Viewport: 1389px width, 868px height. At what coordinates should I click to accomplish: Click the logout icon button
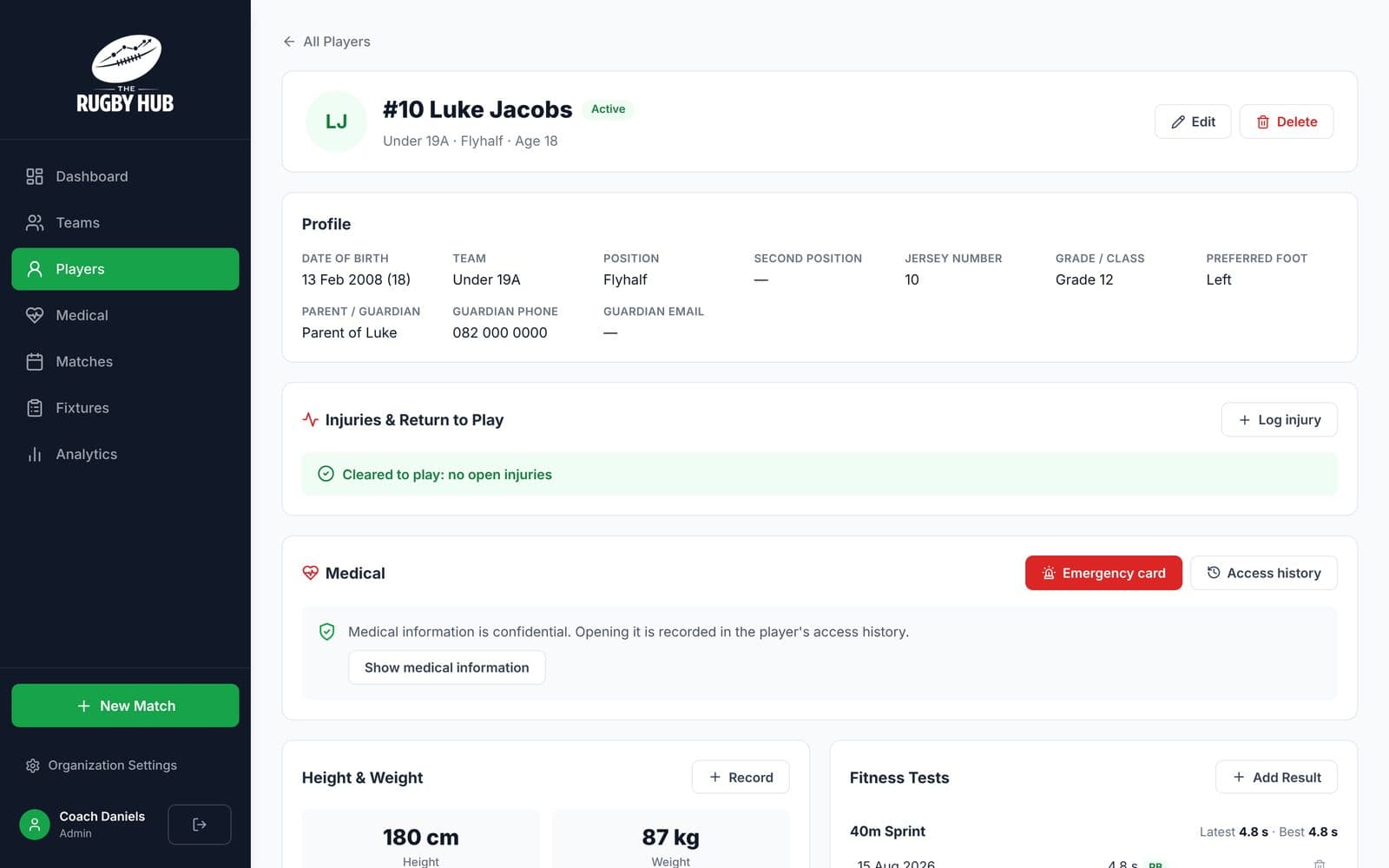click(200, 825)
